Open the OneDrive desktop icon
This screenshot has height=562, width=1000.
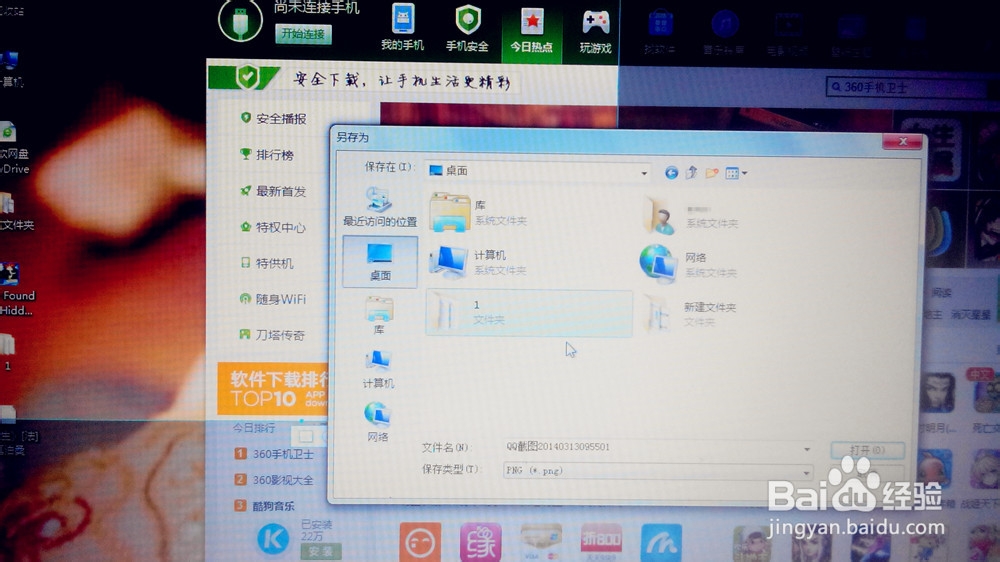[x=13, y=149]
